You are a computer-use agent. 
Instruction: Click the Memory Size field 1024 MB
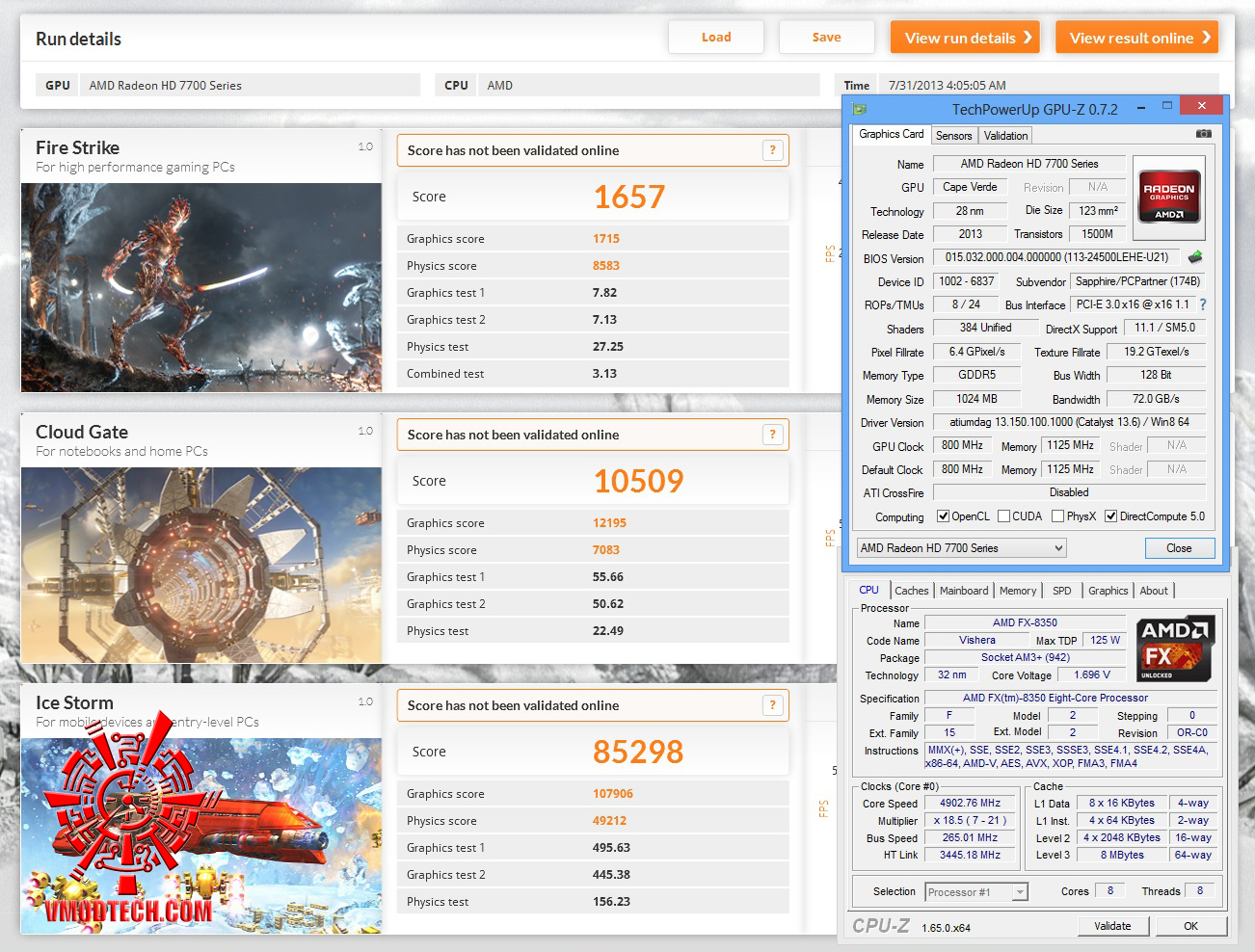click(976, 399)
